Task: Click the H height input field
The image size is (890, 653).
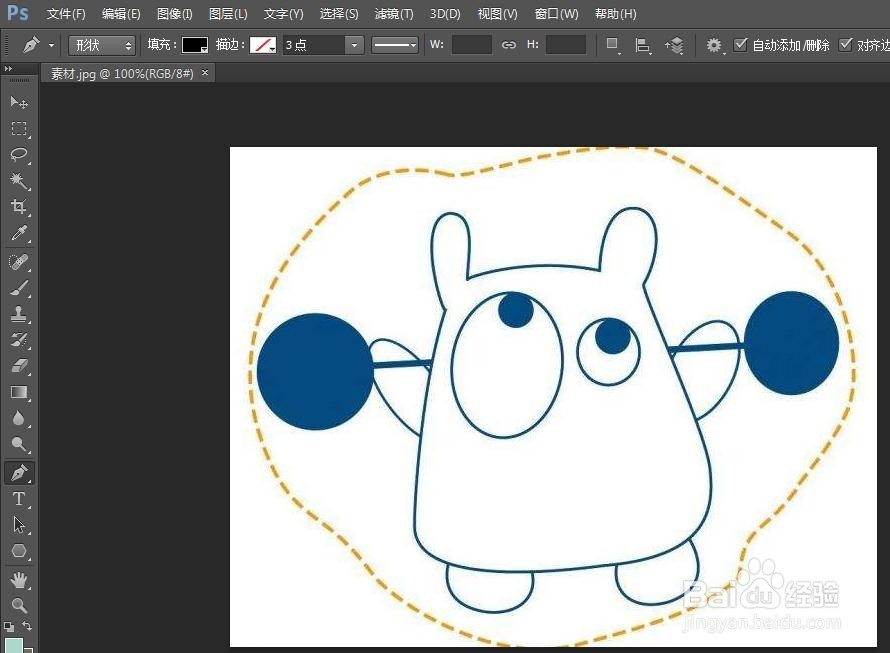Action: 565,45
